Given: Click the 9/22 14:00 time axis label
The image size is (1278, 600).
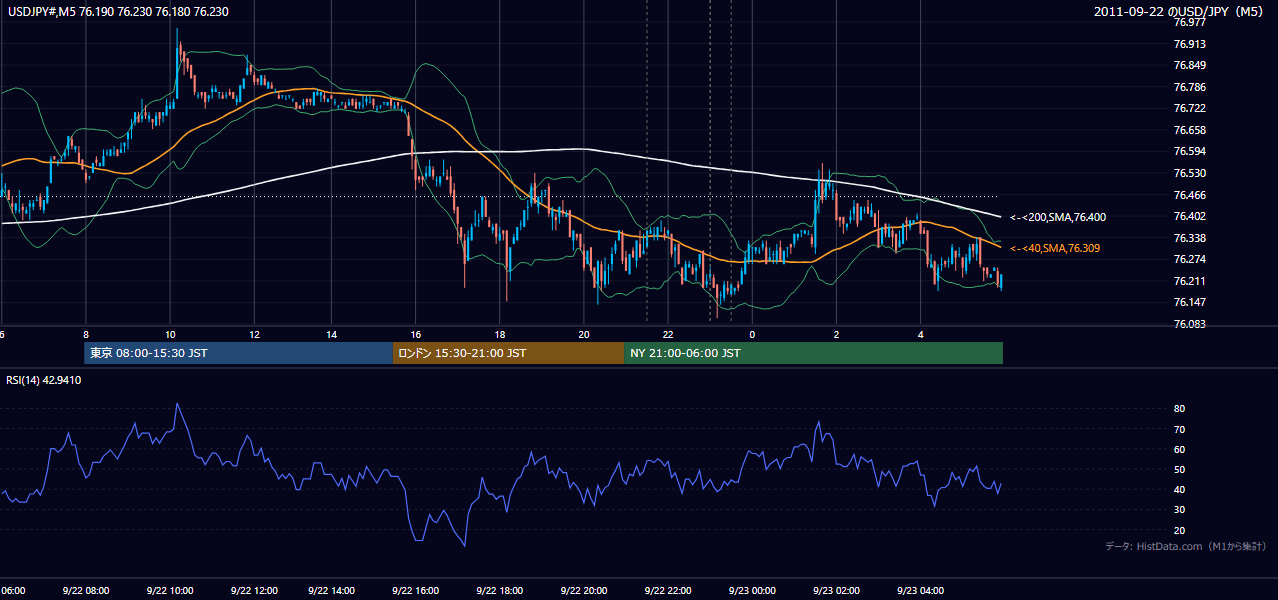Looking at the screenshot, I should pyautogui.click(x=331, y=590).
